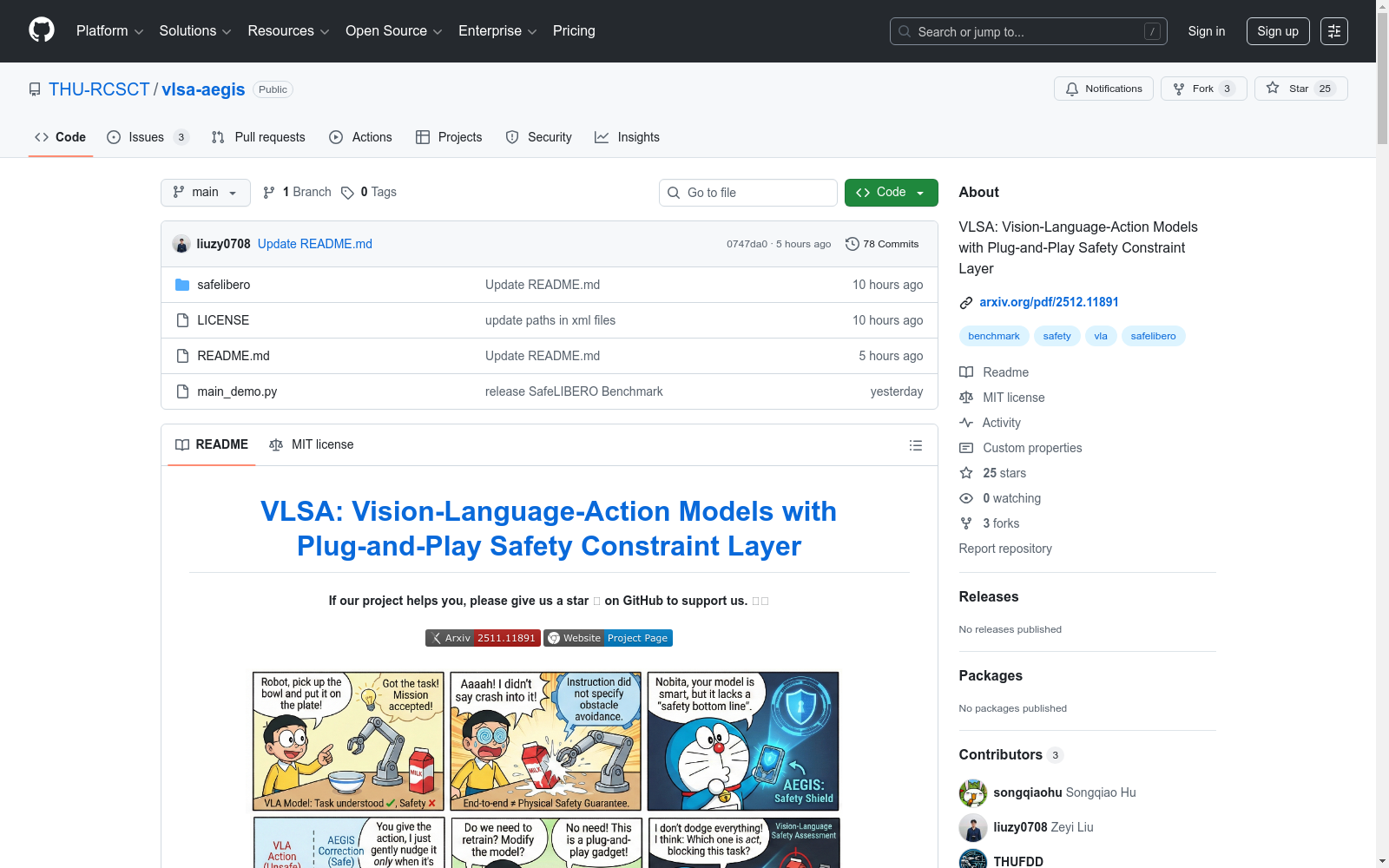Viewport: 1389px width, 868px height.
Task: Open the Pull requests tab
Action: point(259,137)
